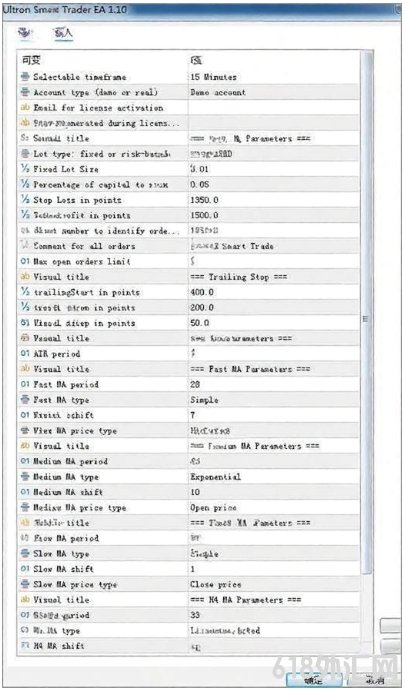
Task: Click the vertical scrollbar thumb of the parameter list
Action: pos(367,311)
